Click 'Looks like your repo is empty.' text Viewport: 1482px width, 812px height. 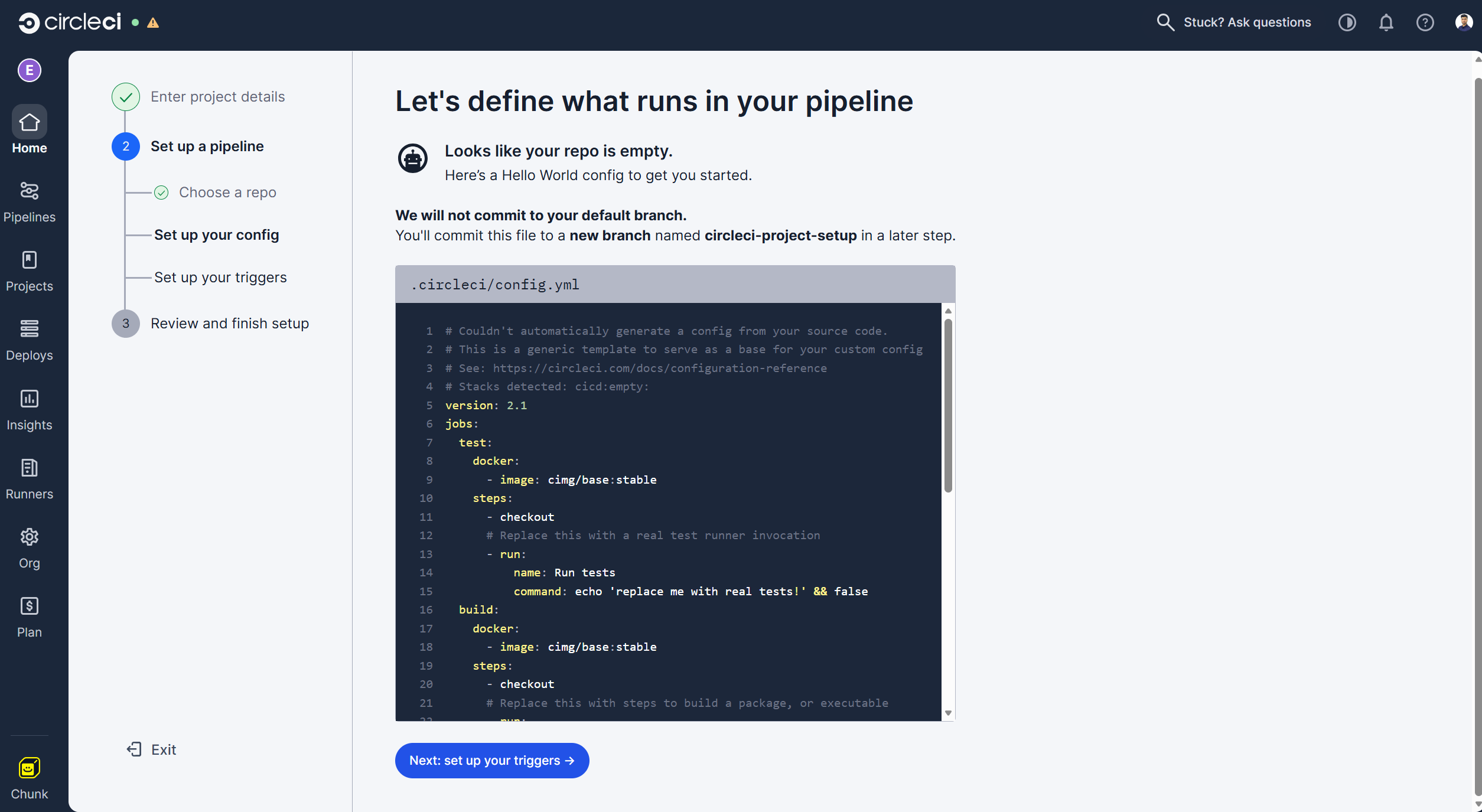[x=558, y=151]
